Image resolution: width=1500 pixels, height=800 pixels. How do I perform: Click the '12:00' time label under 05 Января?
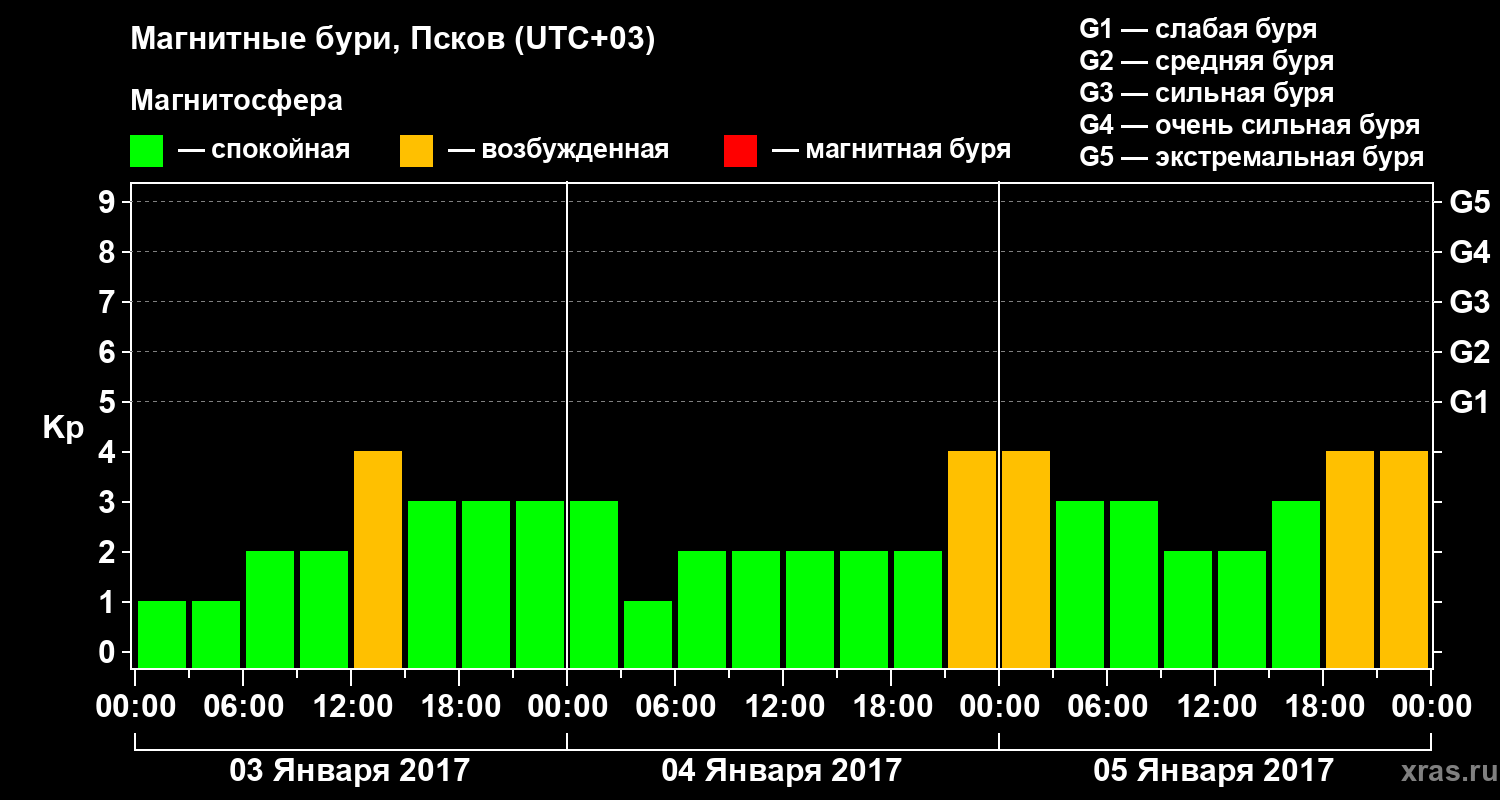point(1215,707)
